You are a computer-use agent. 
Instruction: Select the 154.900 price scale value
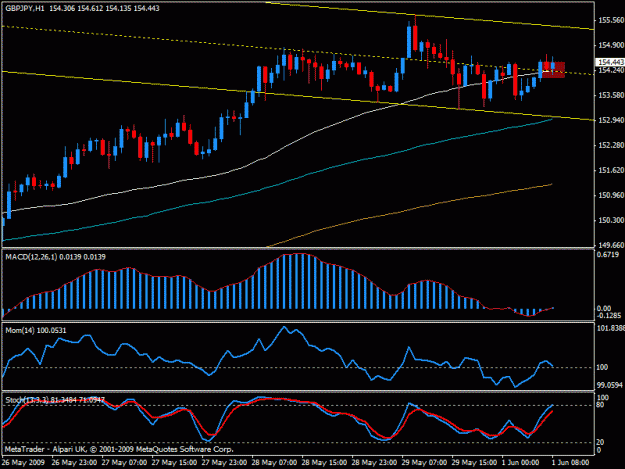[x=611, y=45]
